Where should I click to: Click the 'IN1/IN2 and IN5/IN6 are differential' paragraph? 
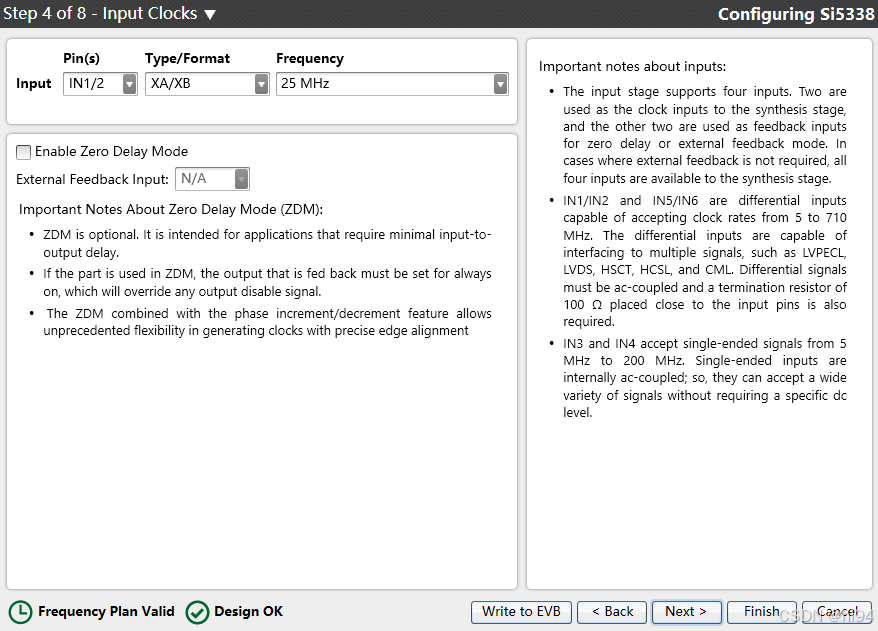pyautogui.click(x=704, y=261)
